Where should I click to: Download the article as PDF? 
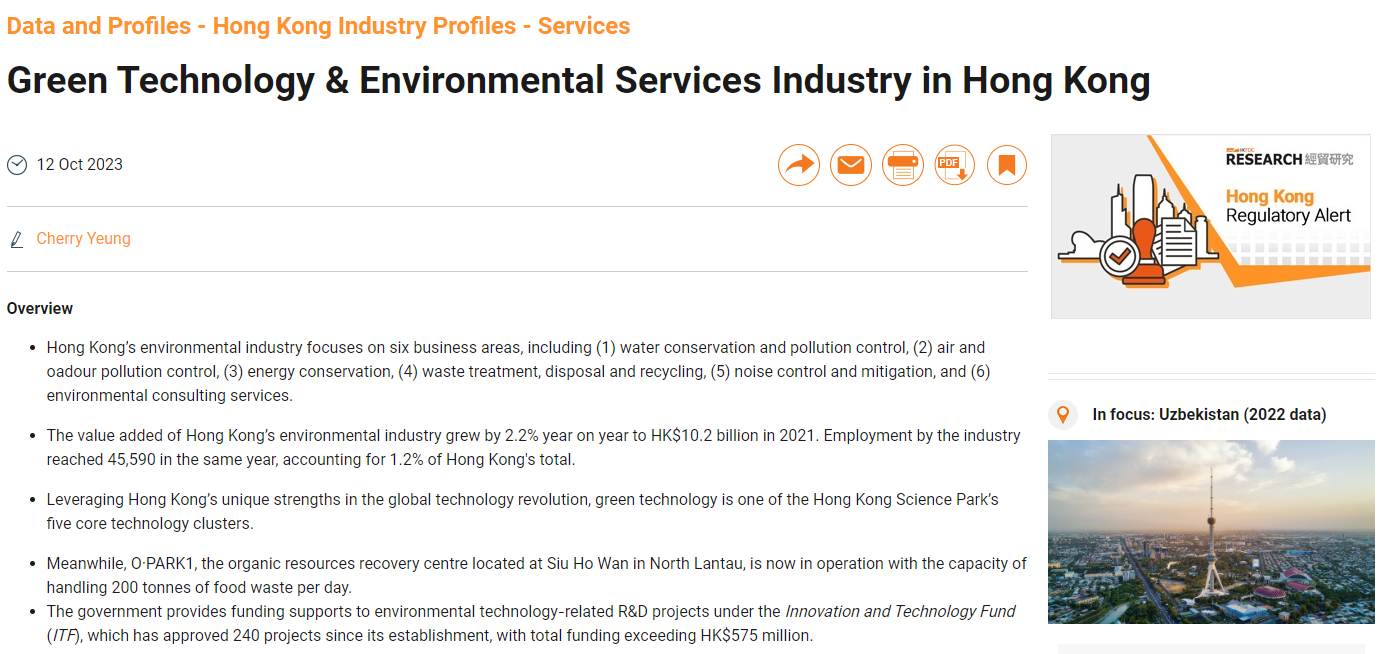coord(955,165)
